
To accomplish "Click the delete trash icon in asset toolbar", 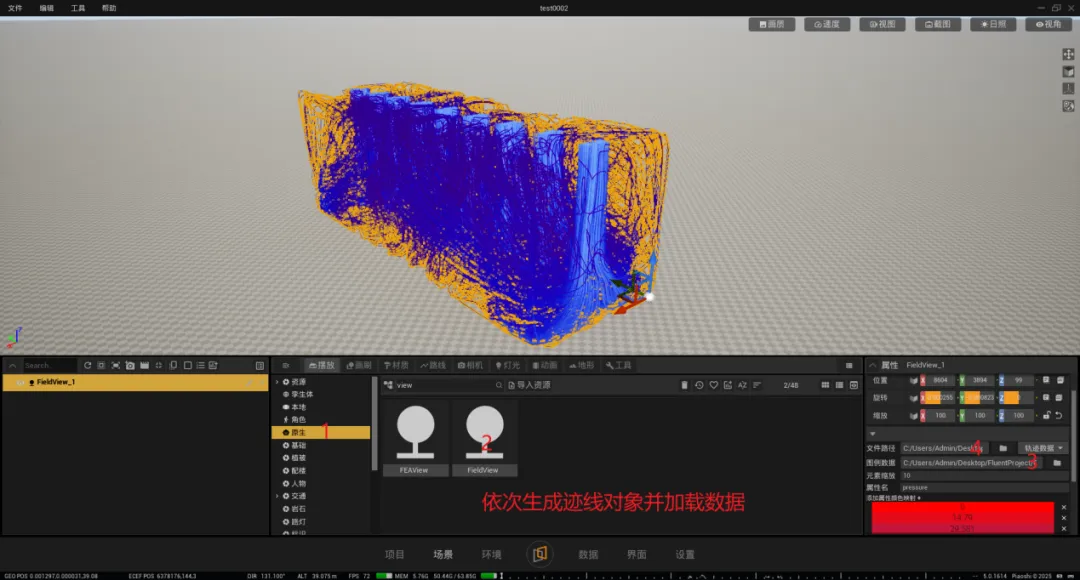I will pos(684,385).
